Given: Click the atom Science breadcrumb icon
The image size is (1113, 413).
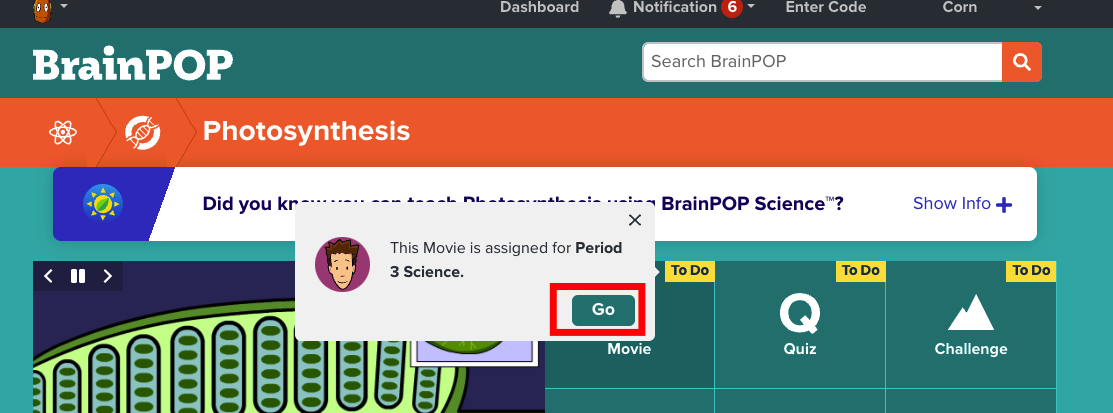Looking at the screenshot, I should click(x=63, y=132).
